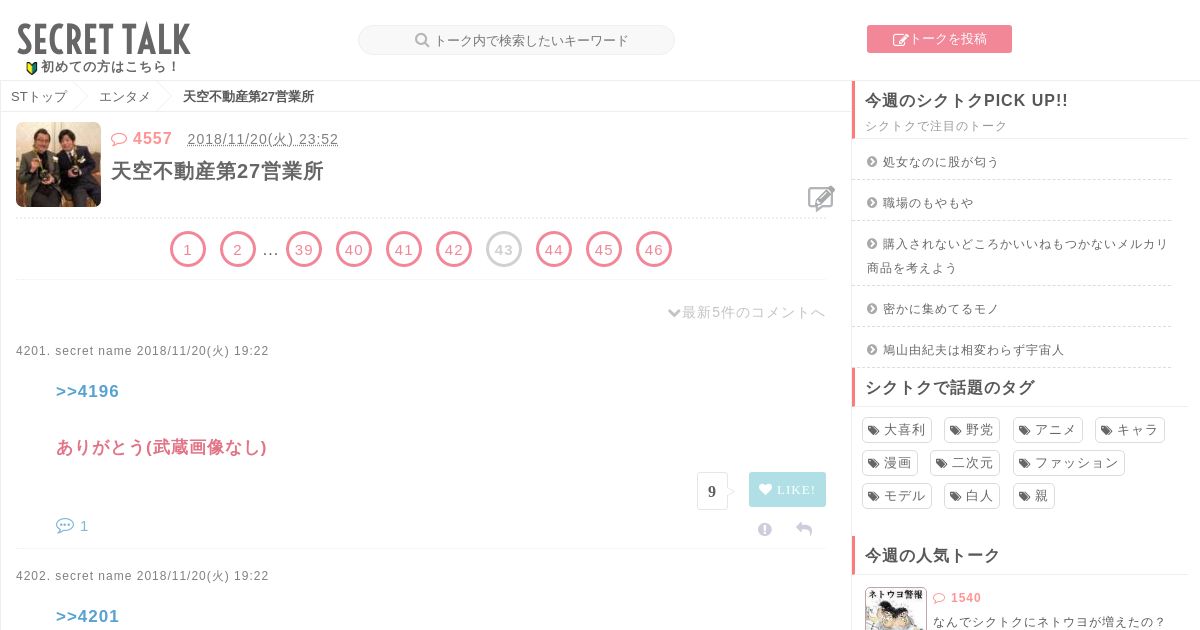Open the beginner guide link 初めての方はこちら

point(102,67)
